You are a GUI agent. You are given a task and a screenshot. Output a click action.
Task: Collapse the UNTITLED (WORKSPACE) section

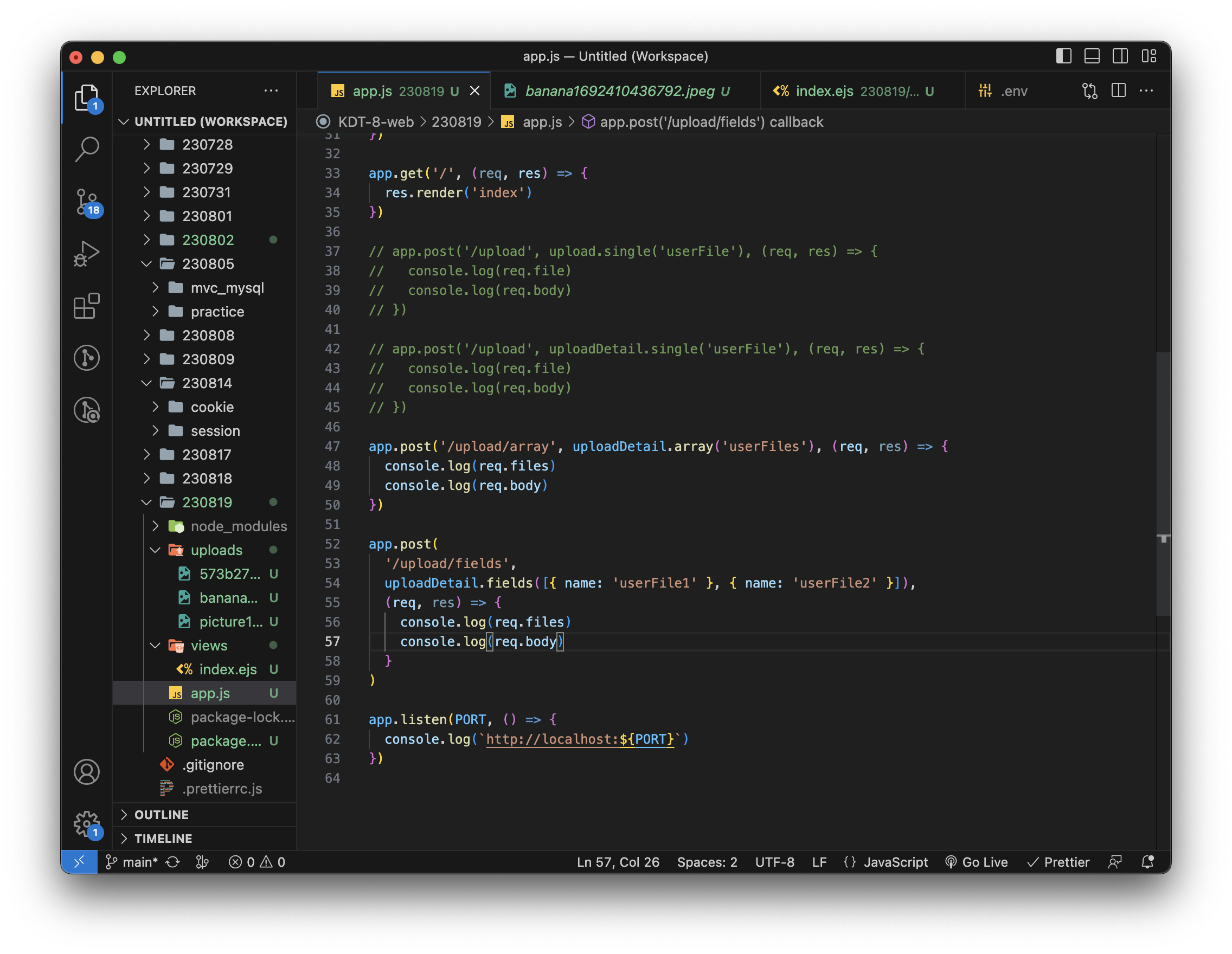(x=205, y=122)
